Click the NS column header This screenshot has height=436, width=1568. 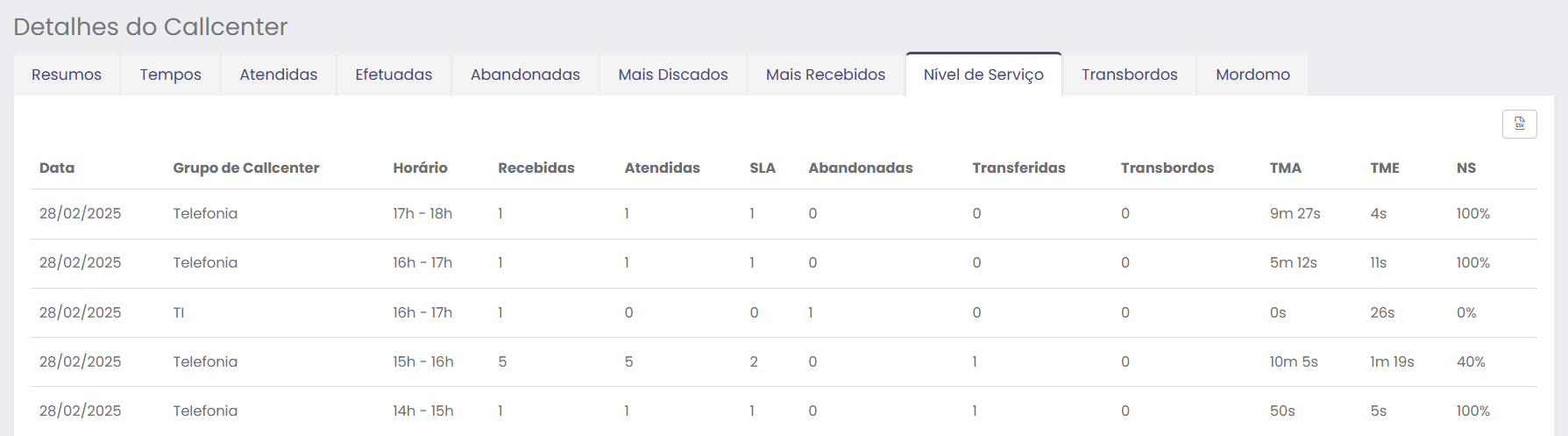click(x=1466, y=168)
